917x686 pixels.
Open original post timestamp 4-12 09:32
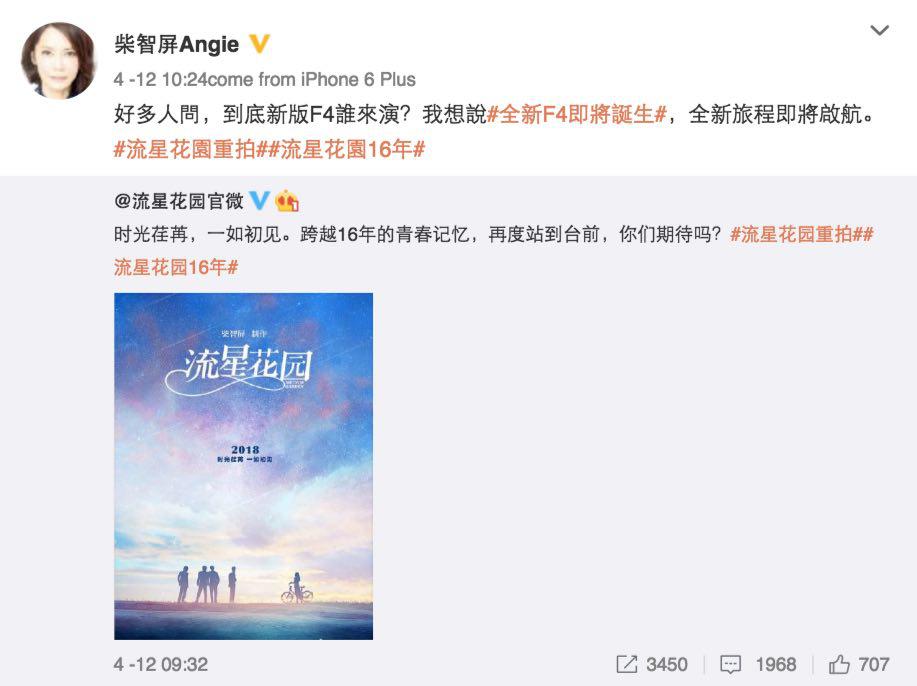point(161,664)
